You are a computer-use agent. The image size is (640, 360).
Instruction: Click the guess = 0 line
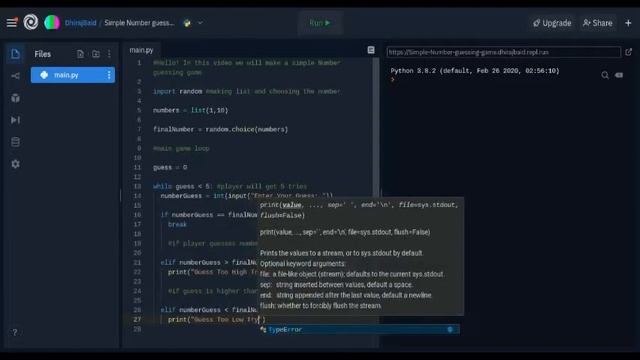click(170, 167)
